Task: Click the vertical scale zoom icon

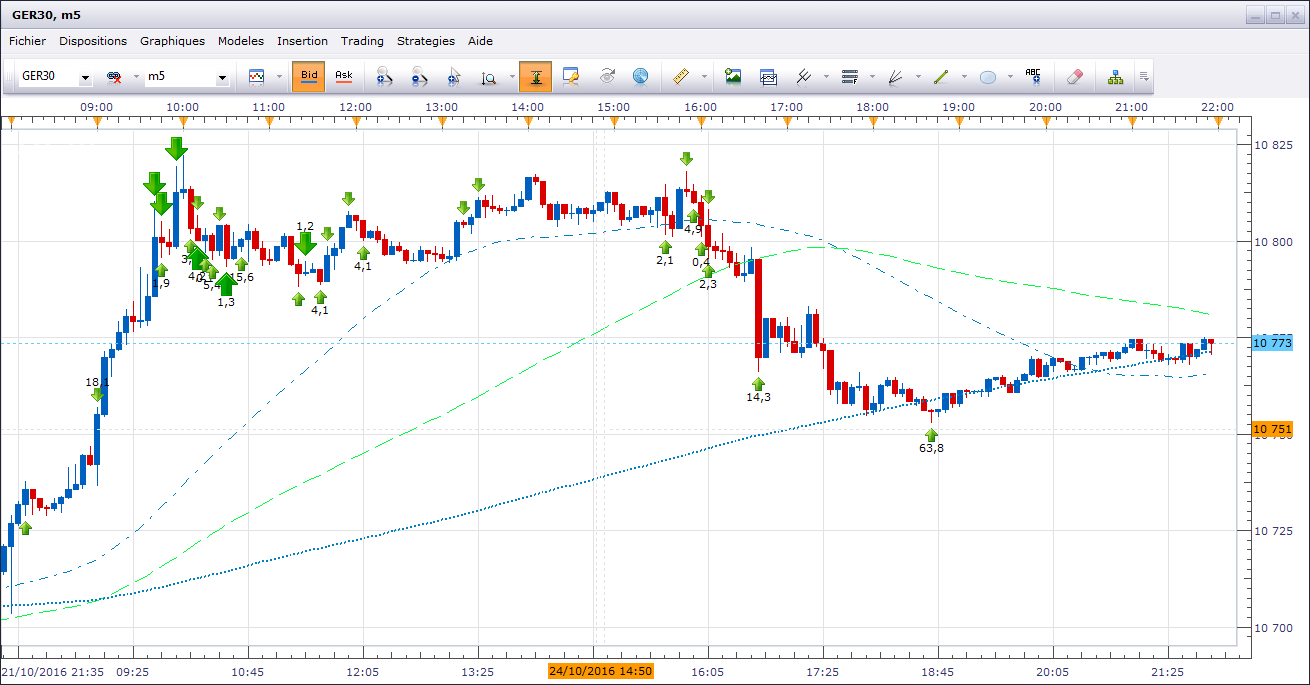Action: 489,77
